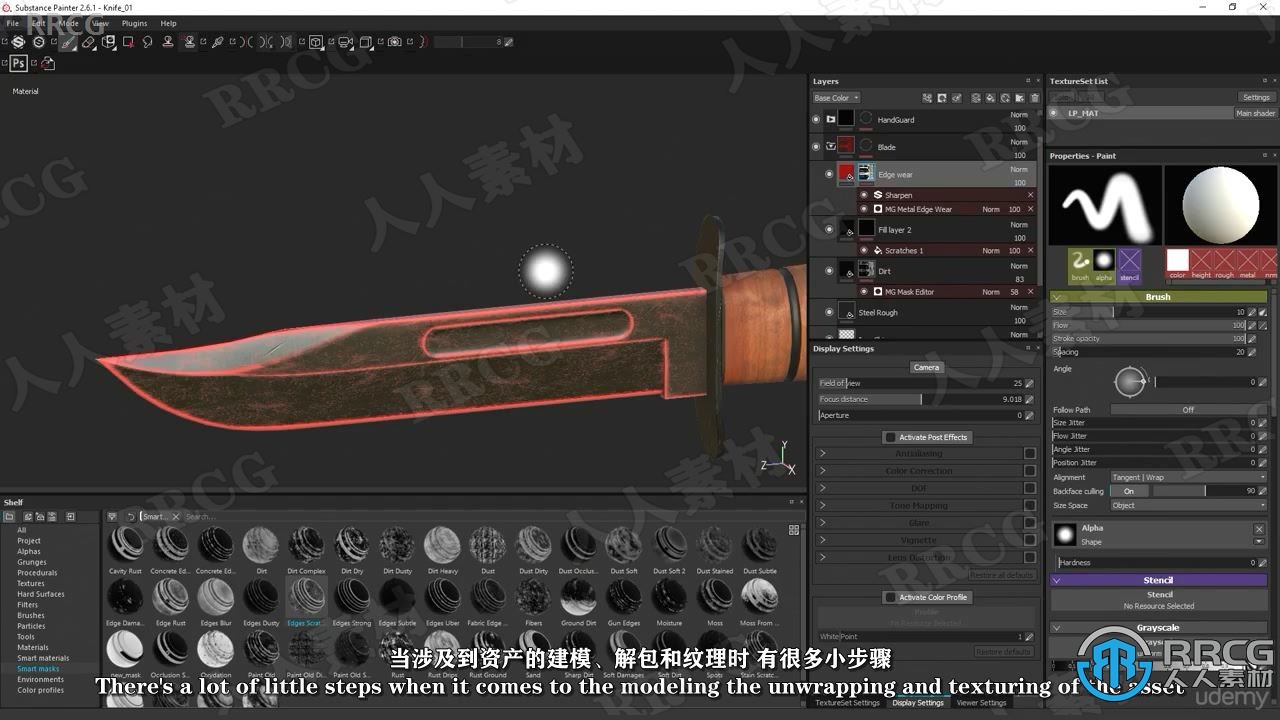Switch to Viewer Settings tab
The image size is (1280, 720).
pos(981,702)
